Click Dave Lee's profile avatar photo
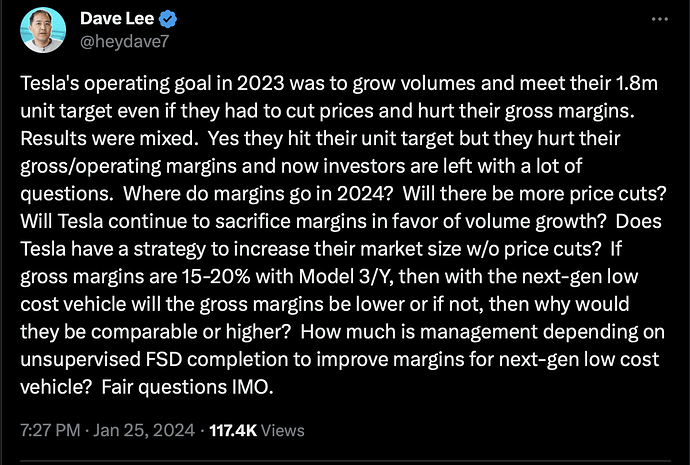This screenshot has height=465, width=690. 43,30
